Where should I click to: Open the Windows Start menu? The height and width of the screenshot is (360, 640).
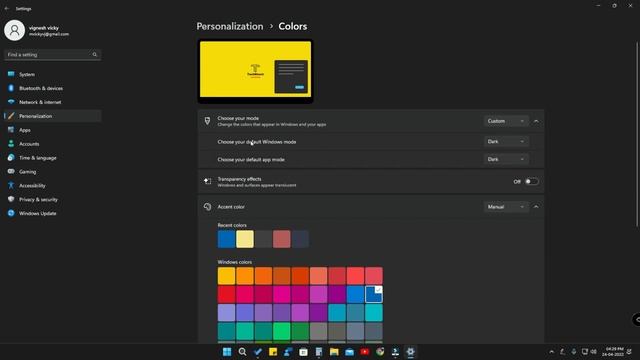pos(227,352)
